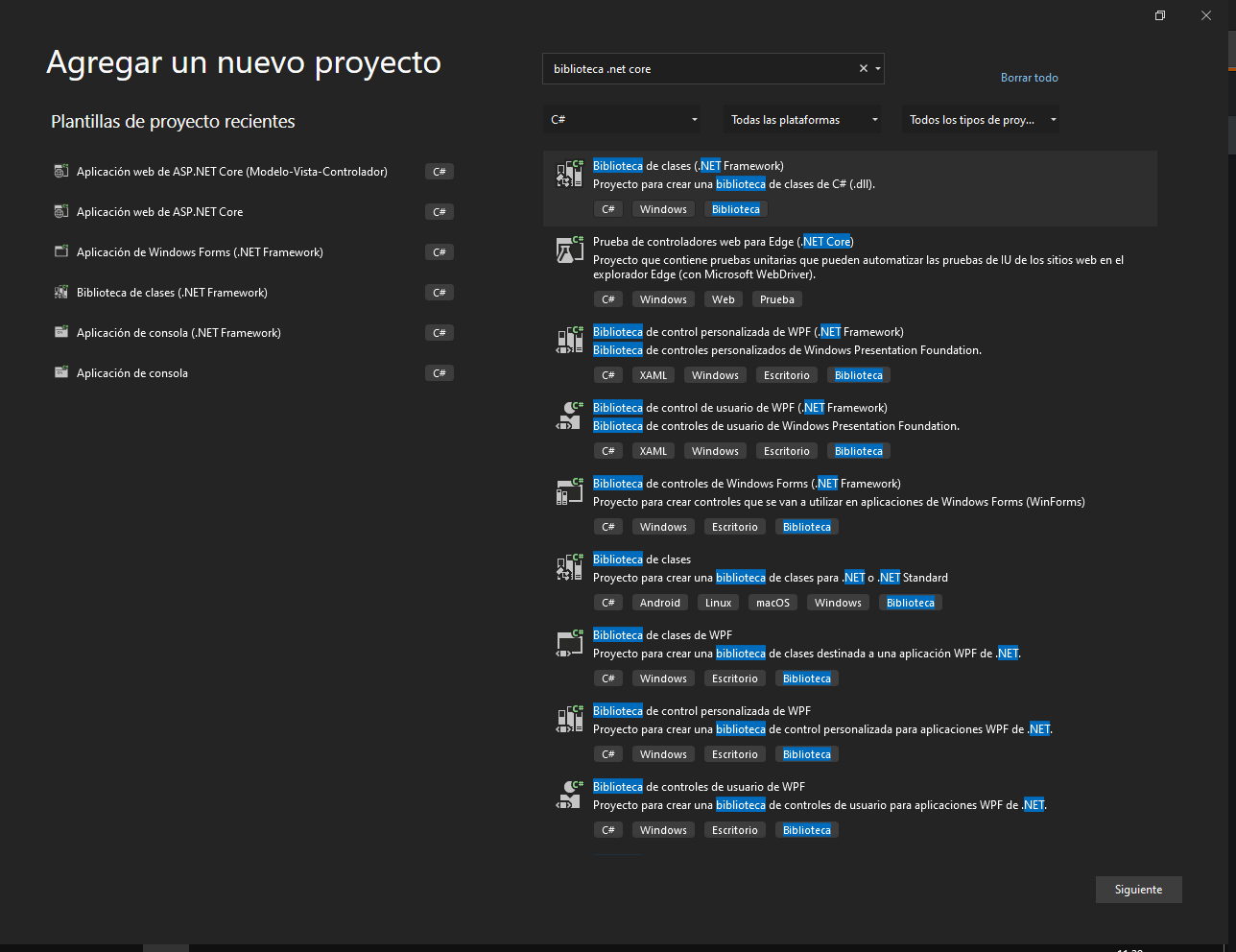Screen dimensions: 1236x952
Task: Open the Todas las plataformas dropdown
Action: 803,120
